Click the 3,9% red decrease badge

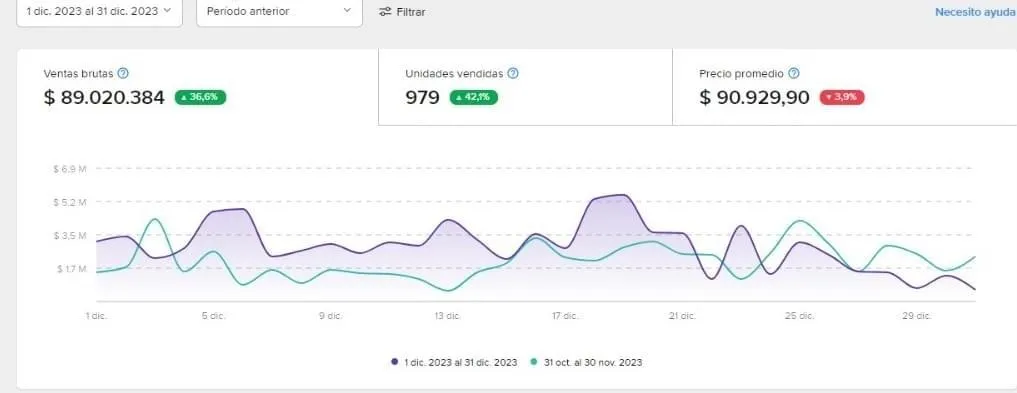click(x=842, y=97)
